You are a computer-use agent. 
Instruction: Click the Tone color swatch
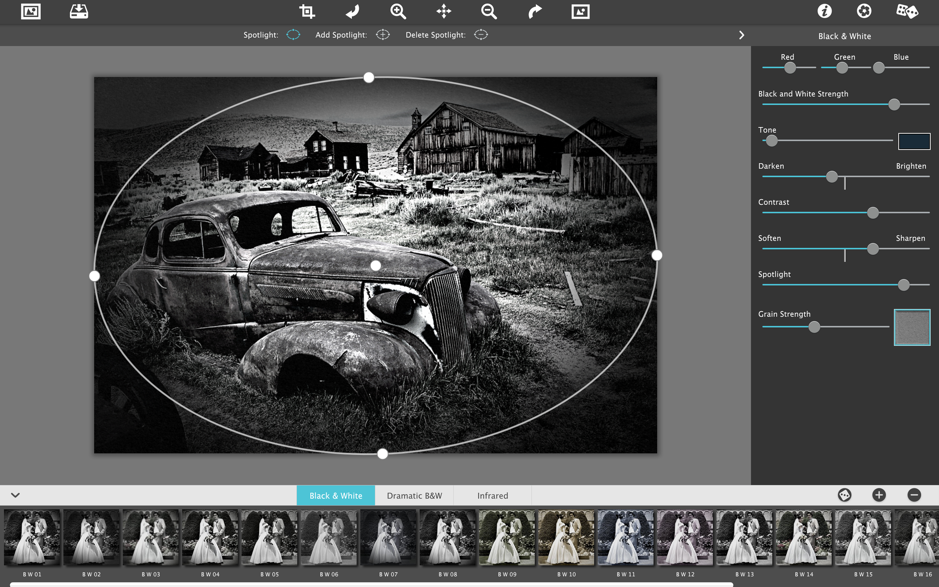click(913, 141)
